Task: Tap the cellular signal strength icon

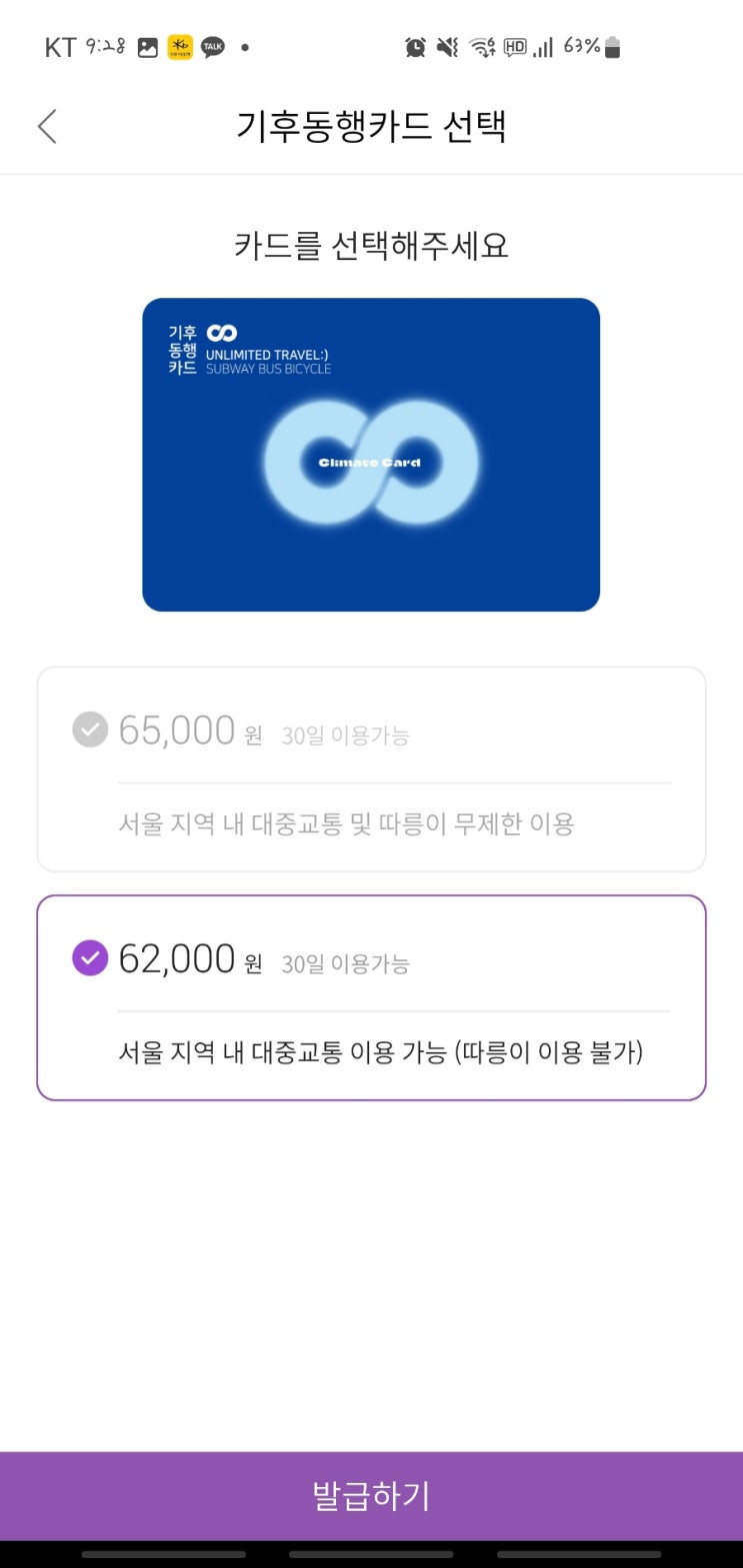Action: point(543,47)
